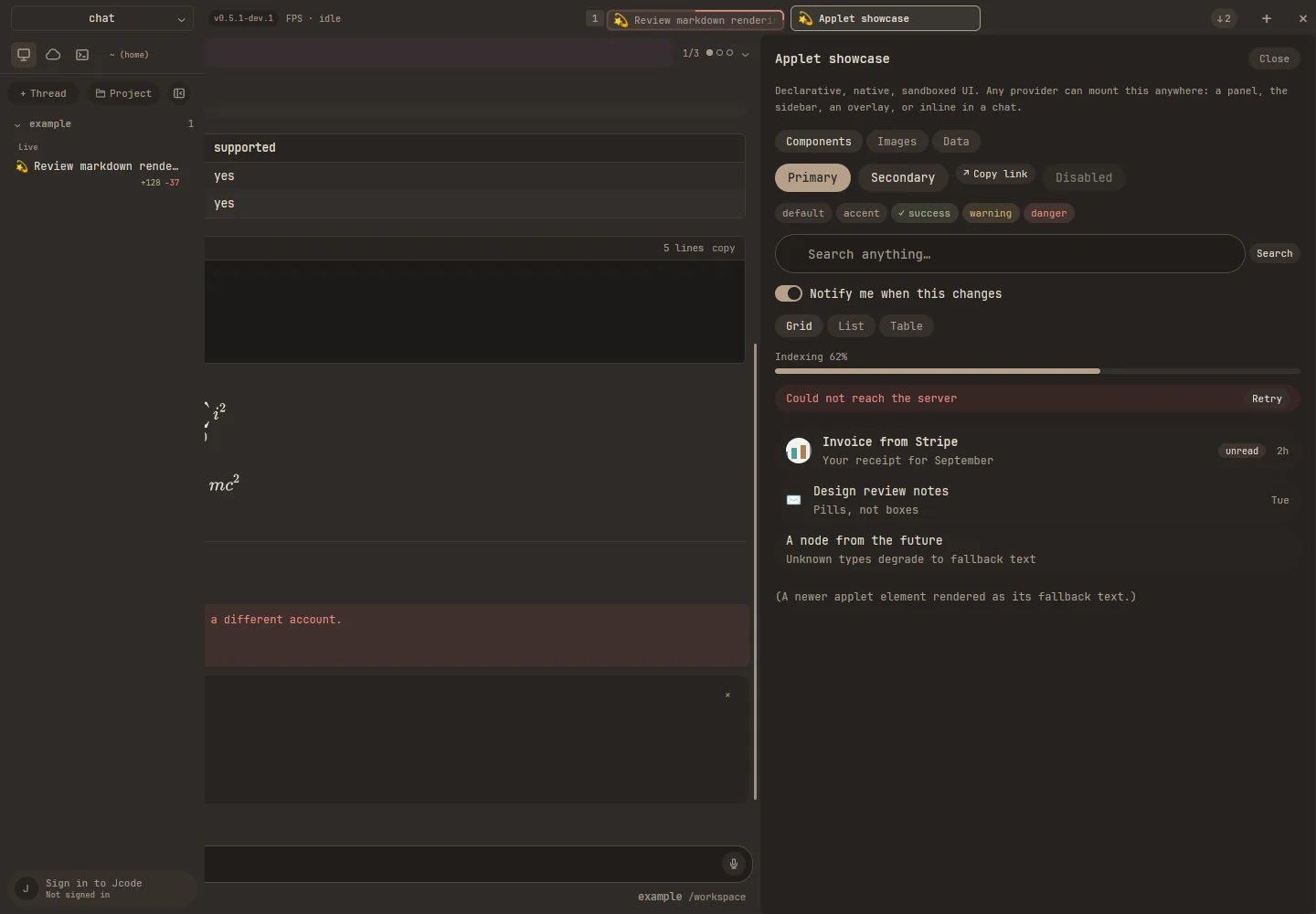Click the Secondary button
Image resolution: width=1316 pixels, height=914 pixels.
coord(903,177)
